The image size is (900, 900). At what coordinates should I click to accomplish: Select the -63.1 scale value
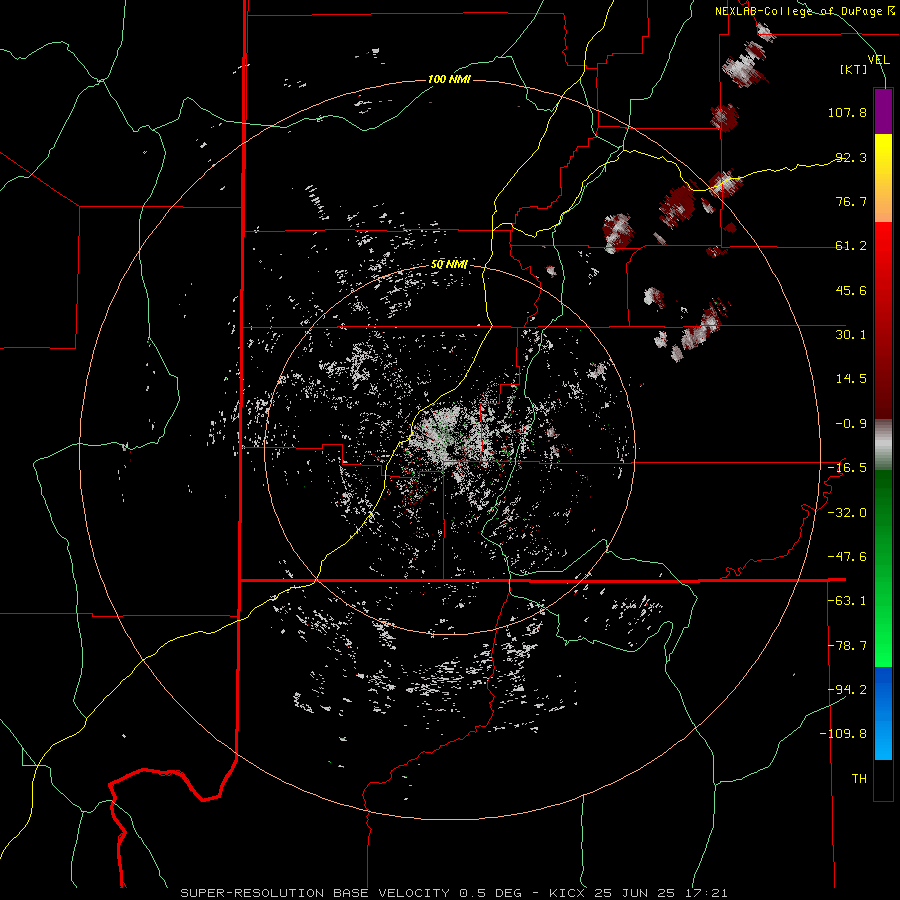847,601
